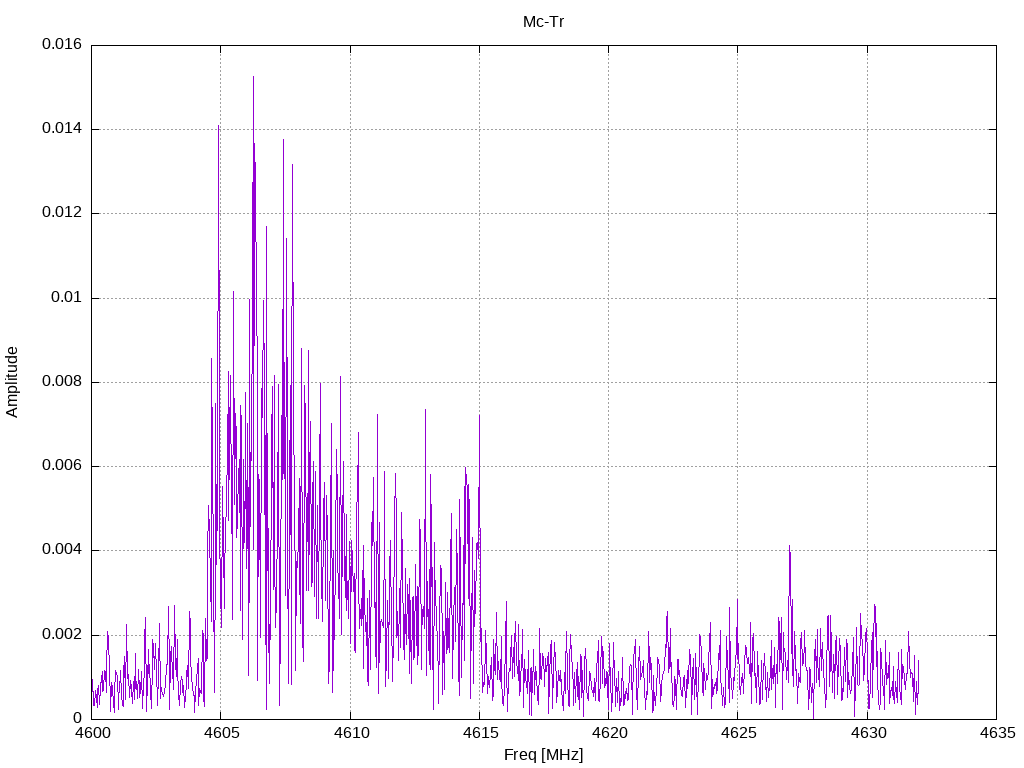Image resolution: width=1024 pixels, height=768 pixels.
Task: Select the 4600 x-axis tick label
Action: [x=91, y=734]
